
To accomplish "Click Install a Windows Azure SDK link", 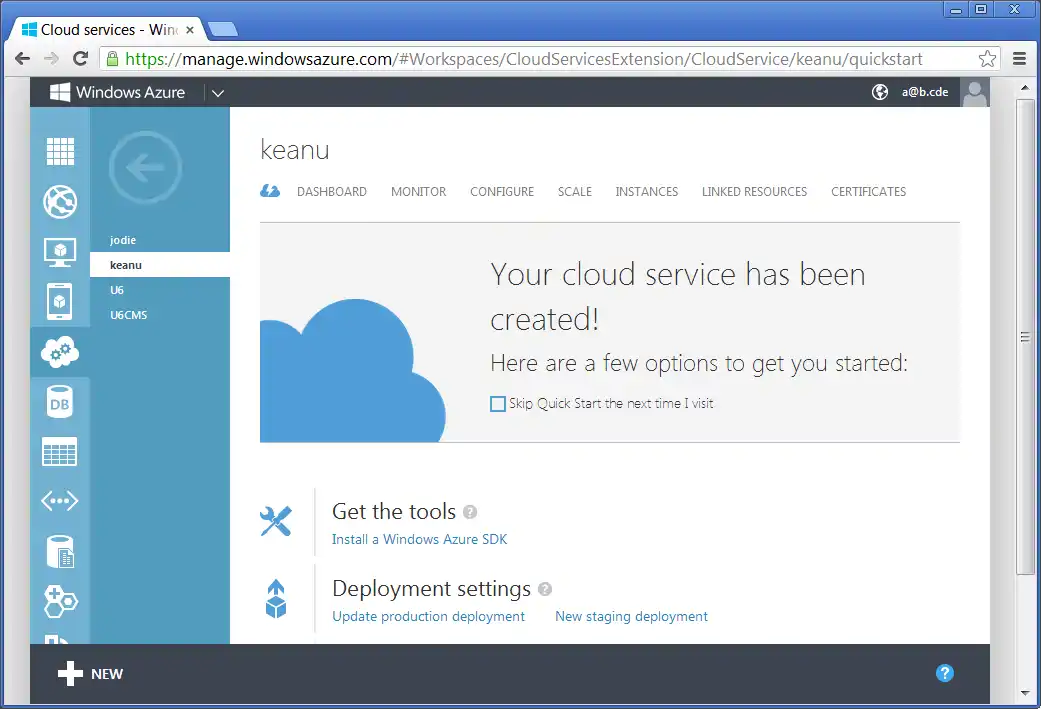I will [420, 539].
